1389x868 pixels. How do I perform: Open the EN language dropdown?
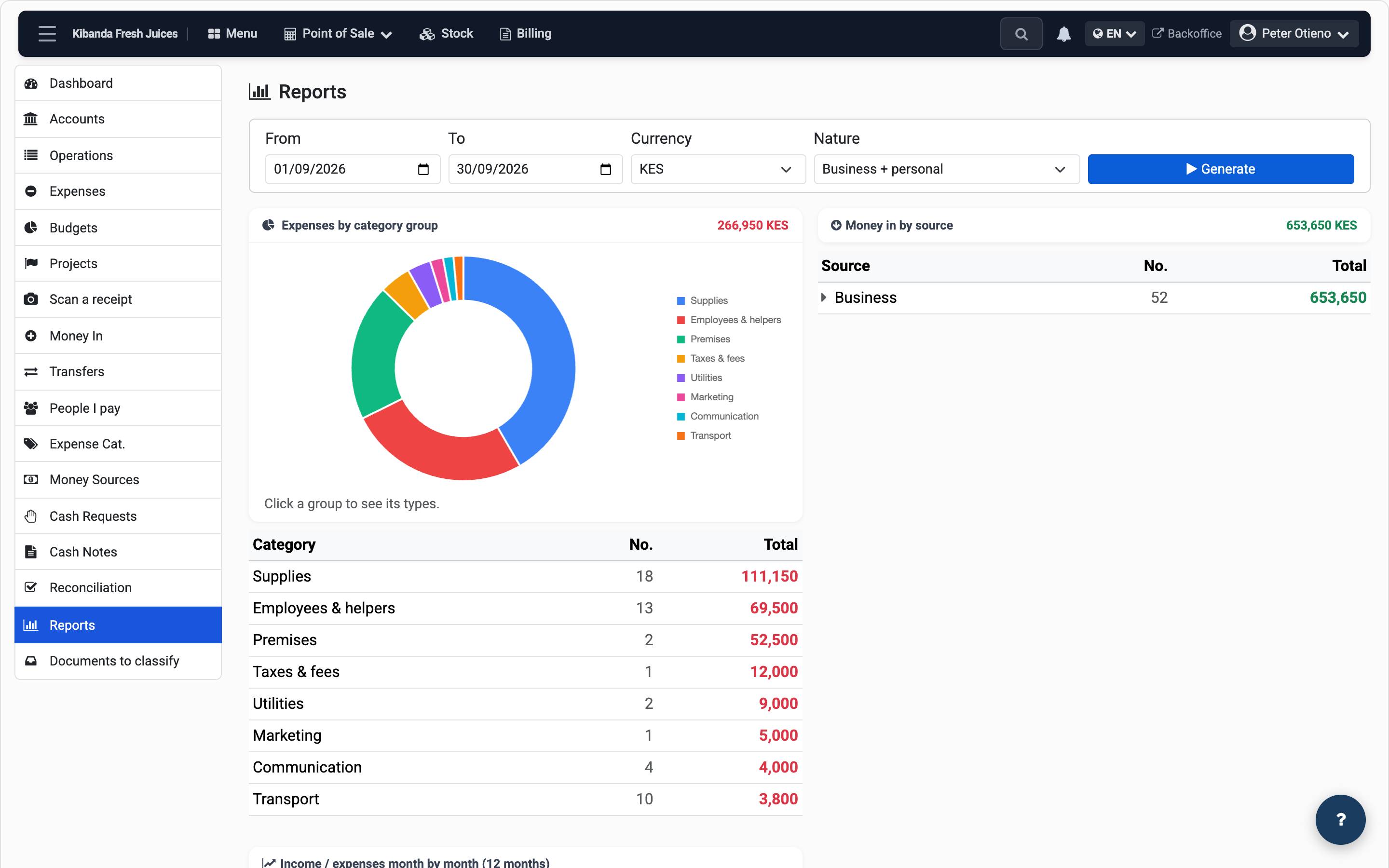point(1114,34)
